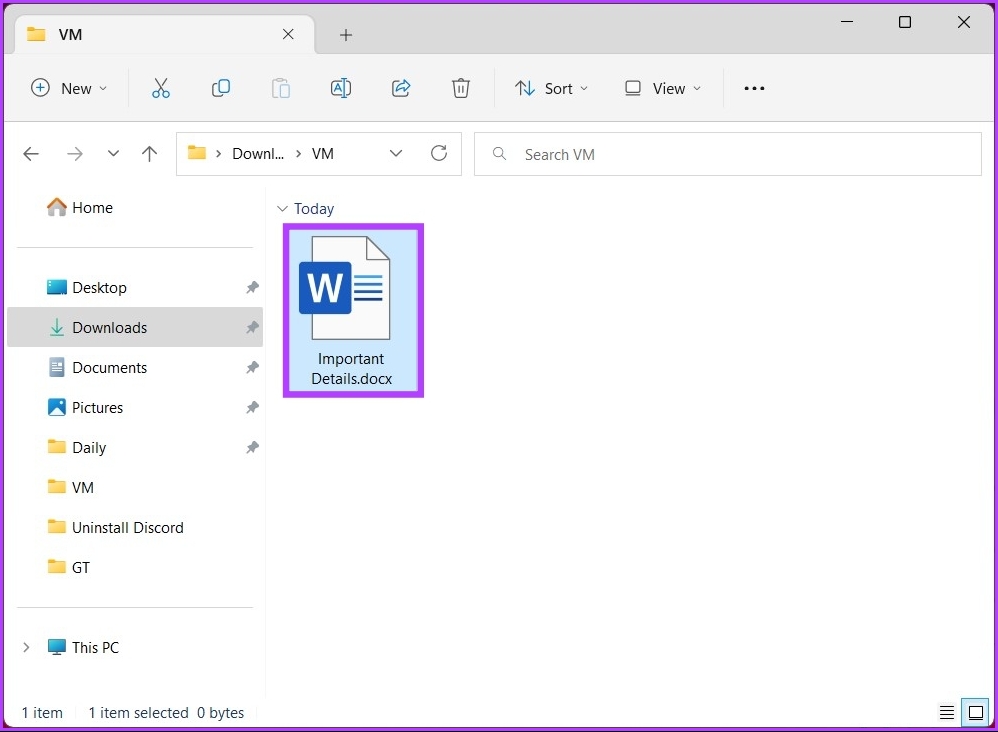Image resolution: width=998 pixels, height=732 pixels.
Task: Switch to large thumbnails view layout
Action: tap(976, 713)
